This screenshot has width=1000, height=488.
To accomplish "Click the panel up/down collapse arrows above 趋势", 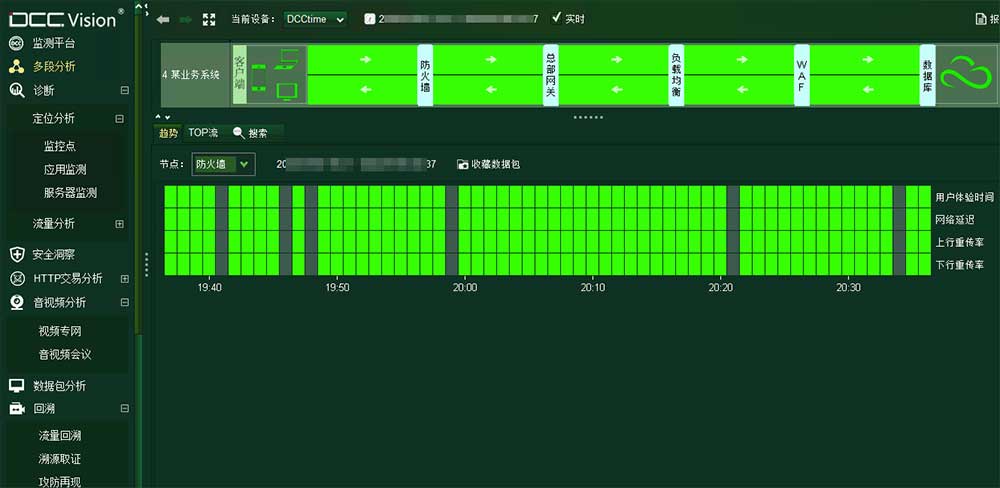I will pos(163,117).
